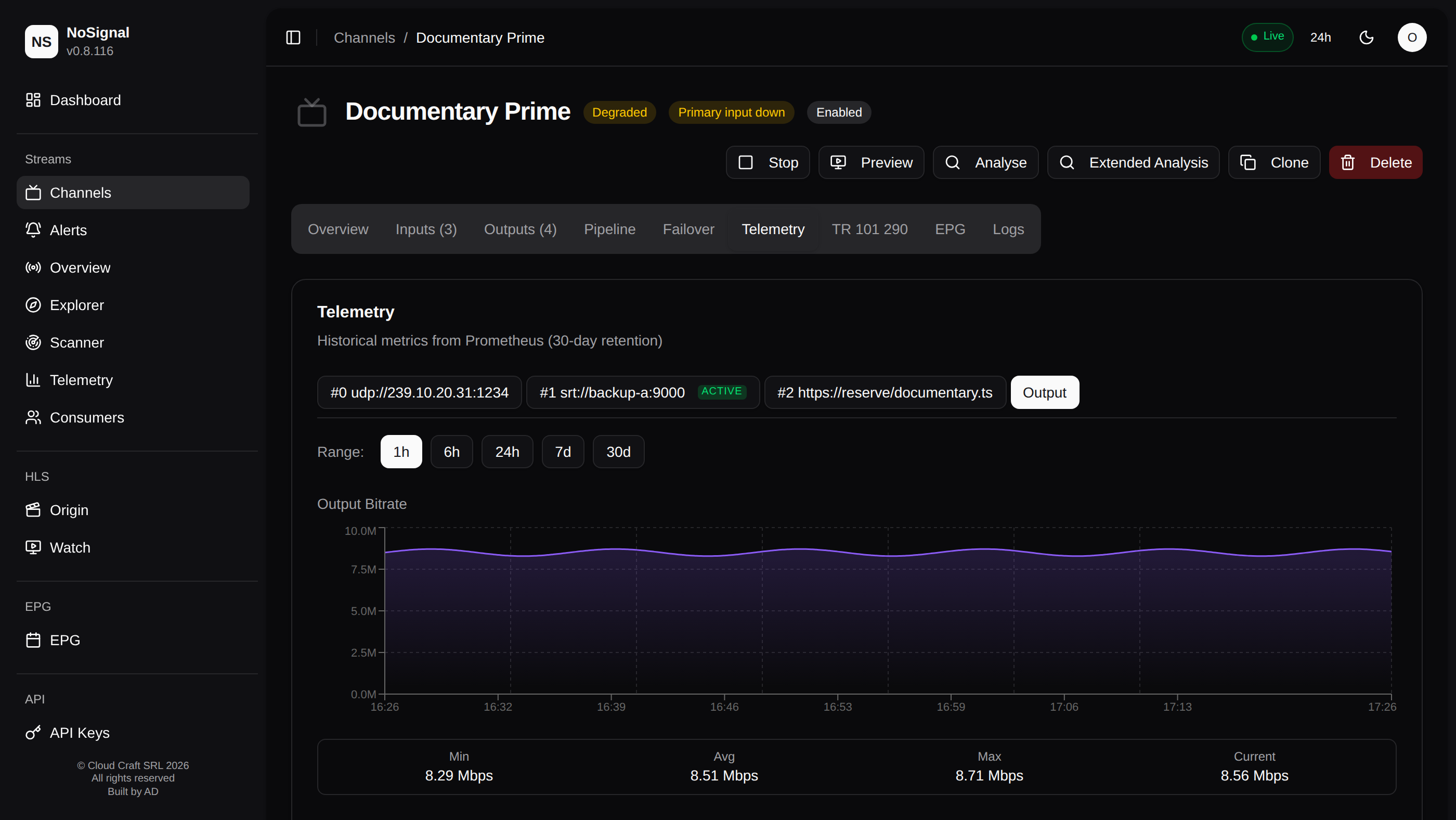Open the Dashboard grid icon
Image resolution: width=1456 pixels, height=820 pixels.
point(33,100)
